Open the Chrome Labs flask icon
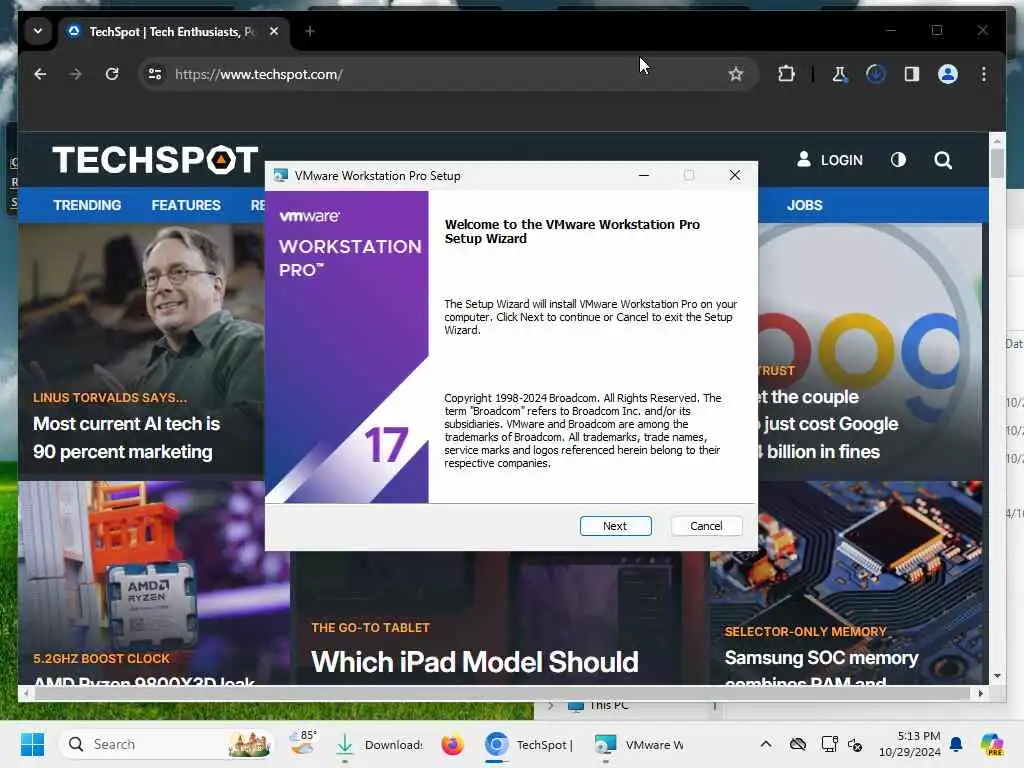 pos(839,74)
